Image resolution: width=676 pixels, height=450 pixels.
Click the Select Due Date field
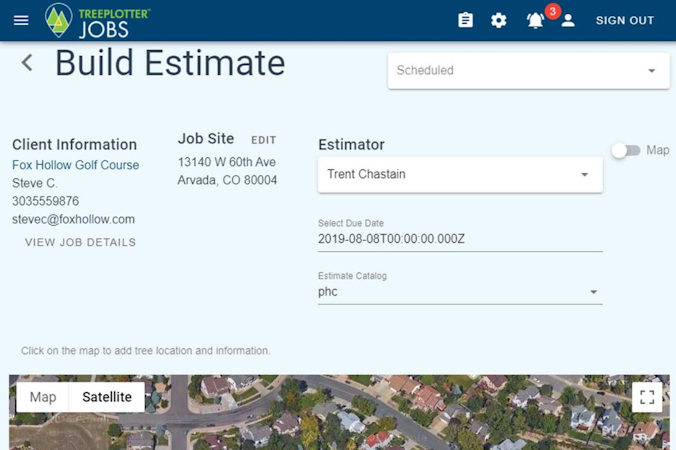(460, 239)
